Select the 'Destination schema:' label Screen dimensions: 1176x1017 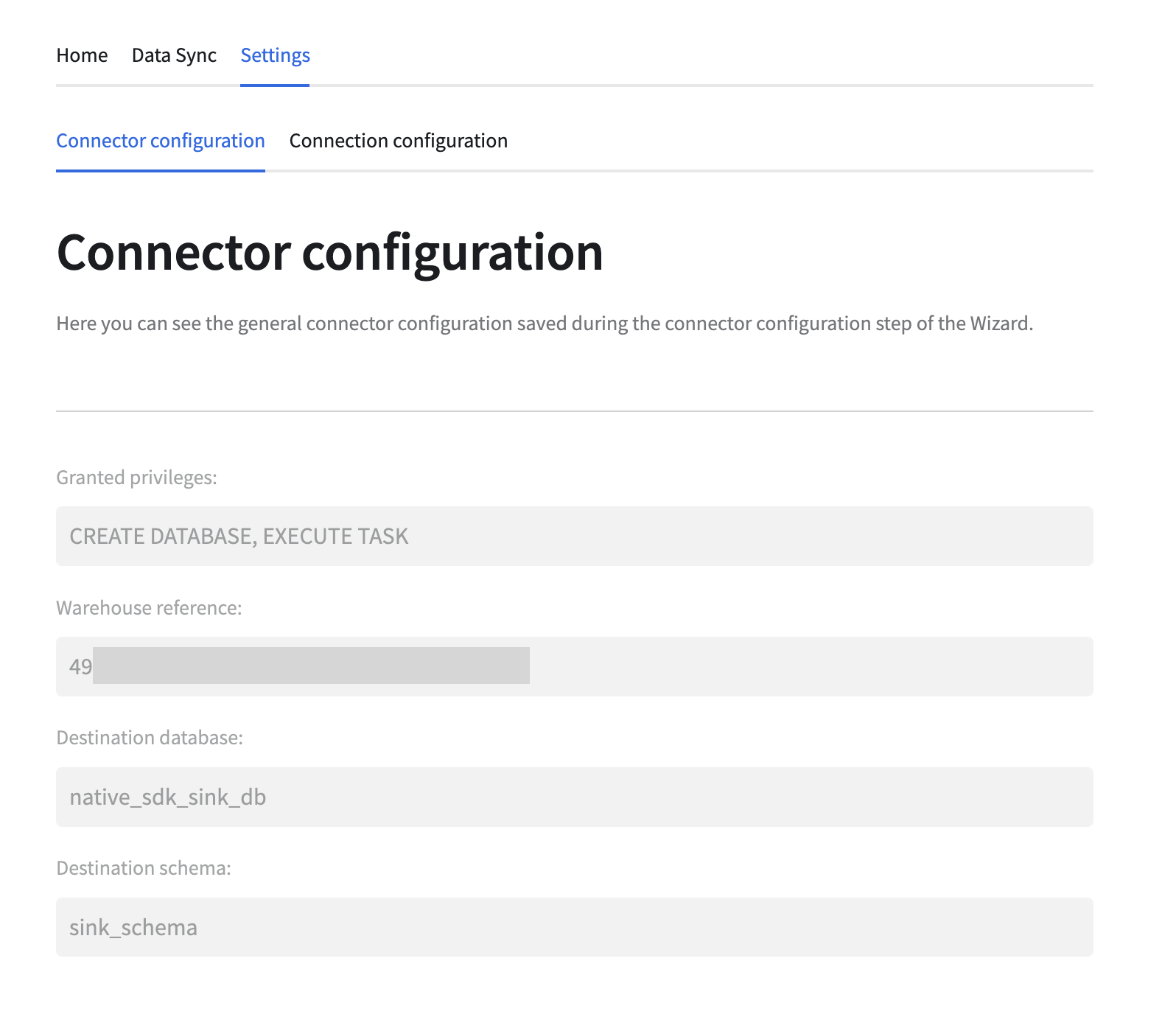[144, 868]
